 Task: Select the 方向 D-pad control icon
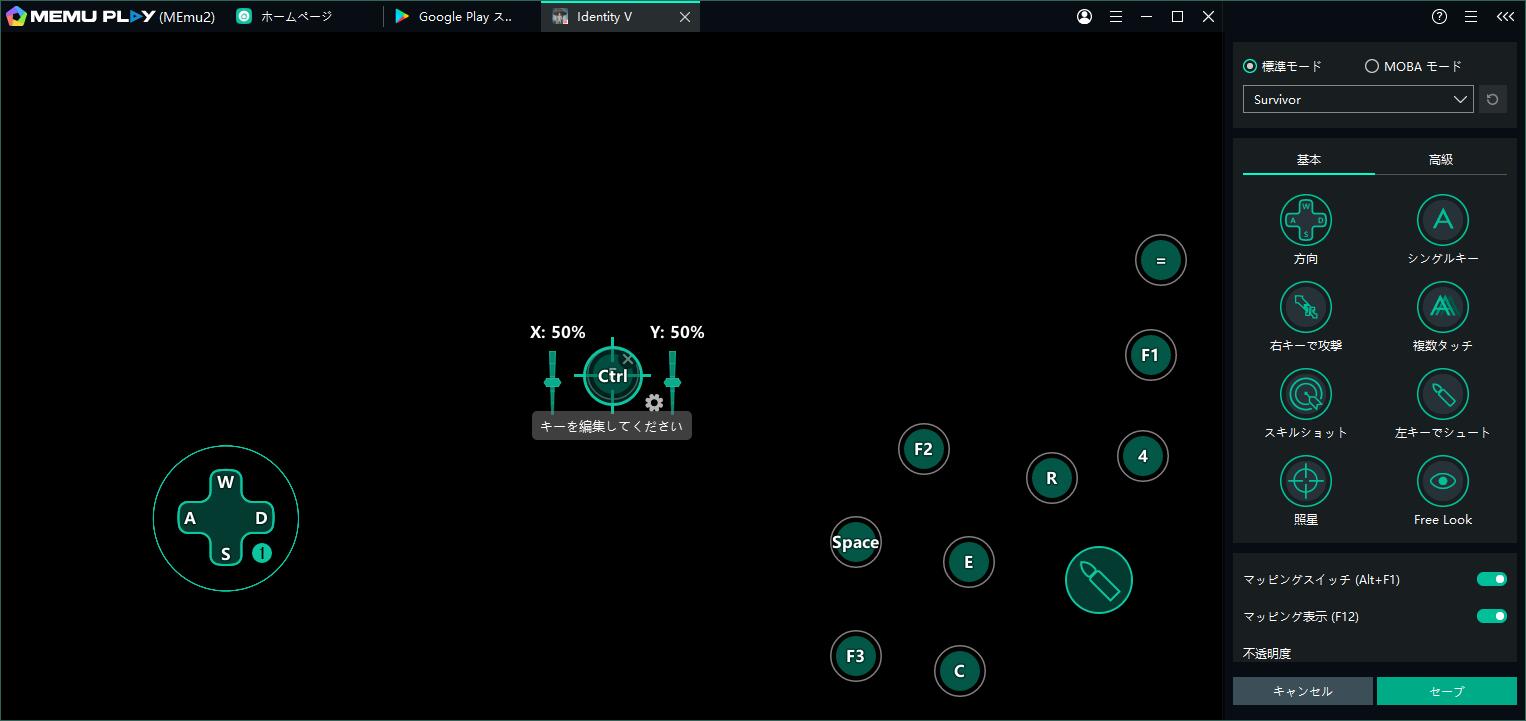(1305, 220)
